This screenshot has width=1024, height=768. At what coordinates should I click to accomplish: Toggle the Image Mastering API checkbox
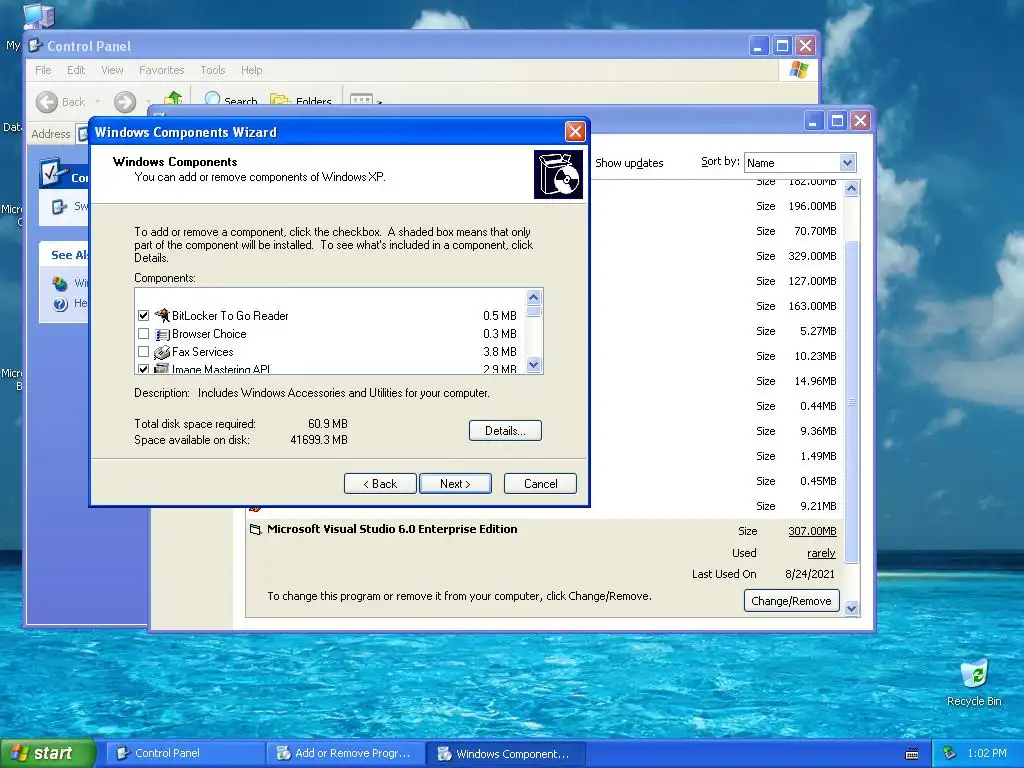point(144,369)
